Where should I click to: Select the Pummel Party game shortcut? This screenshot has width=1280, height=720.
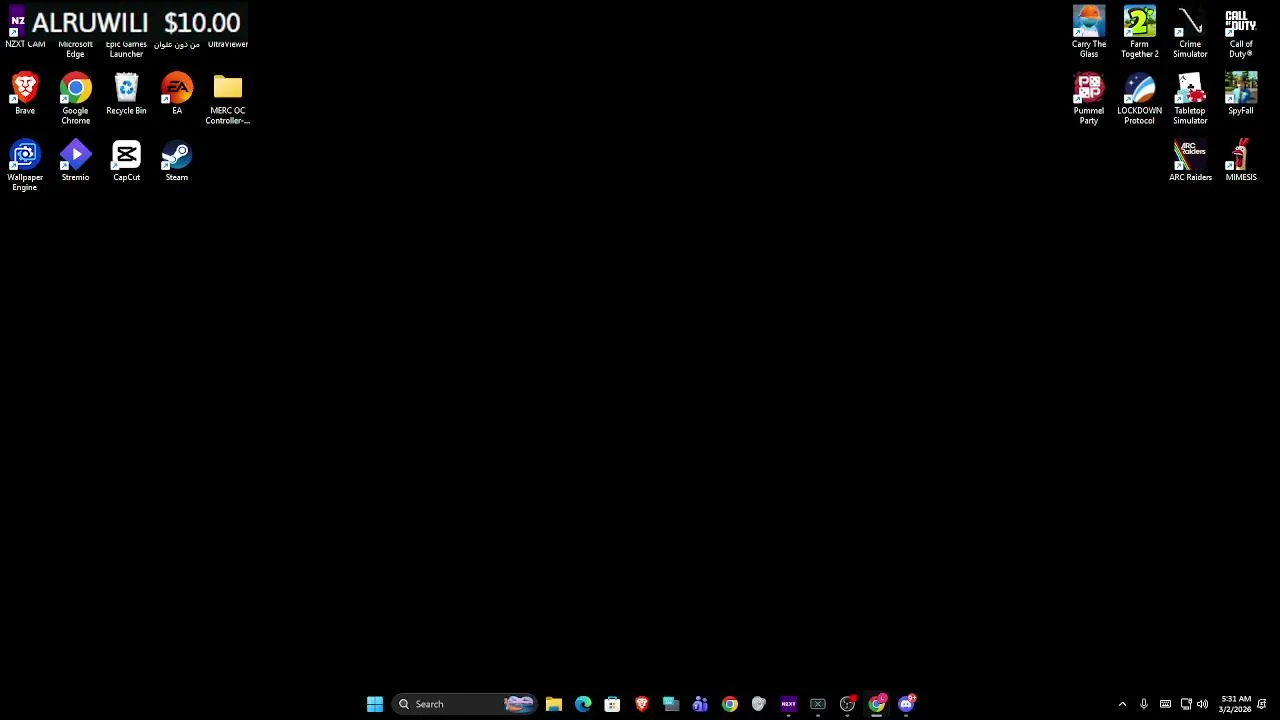[x=1089, y=98]
